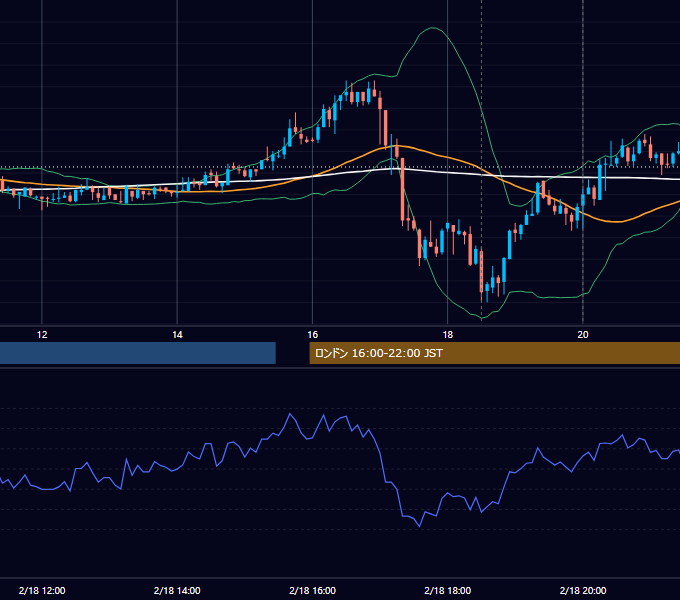Click the London session bar 16:00-22:00 JST

(494, 353)
